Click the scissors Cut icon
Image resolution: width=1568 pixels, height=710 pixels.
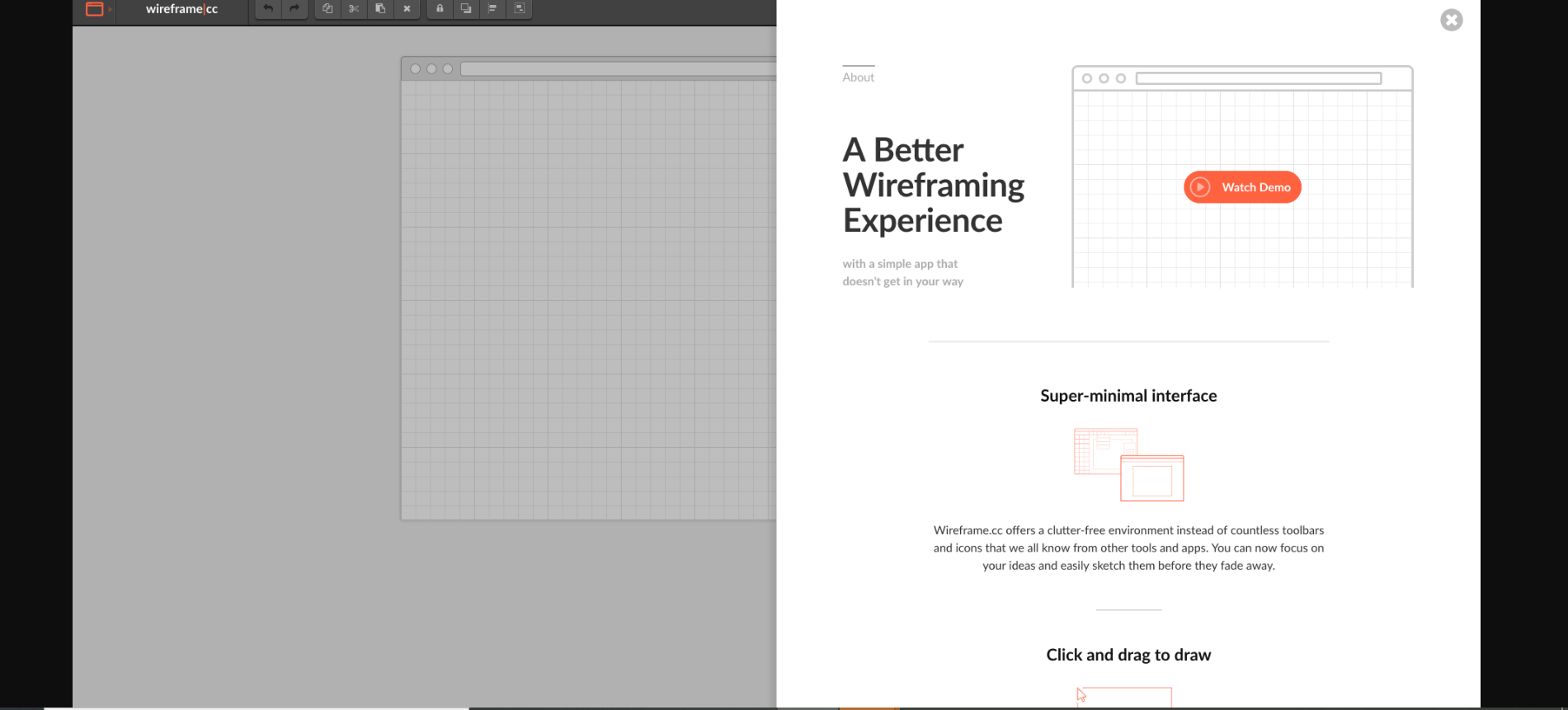[x=354, y=9]
